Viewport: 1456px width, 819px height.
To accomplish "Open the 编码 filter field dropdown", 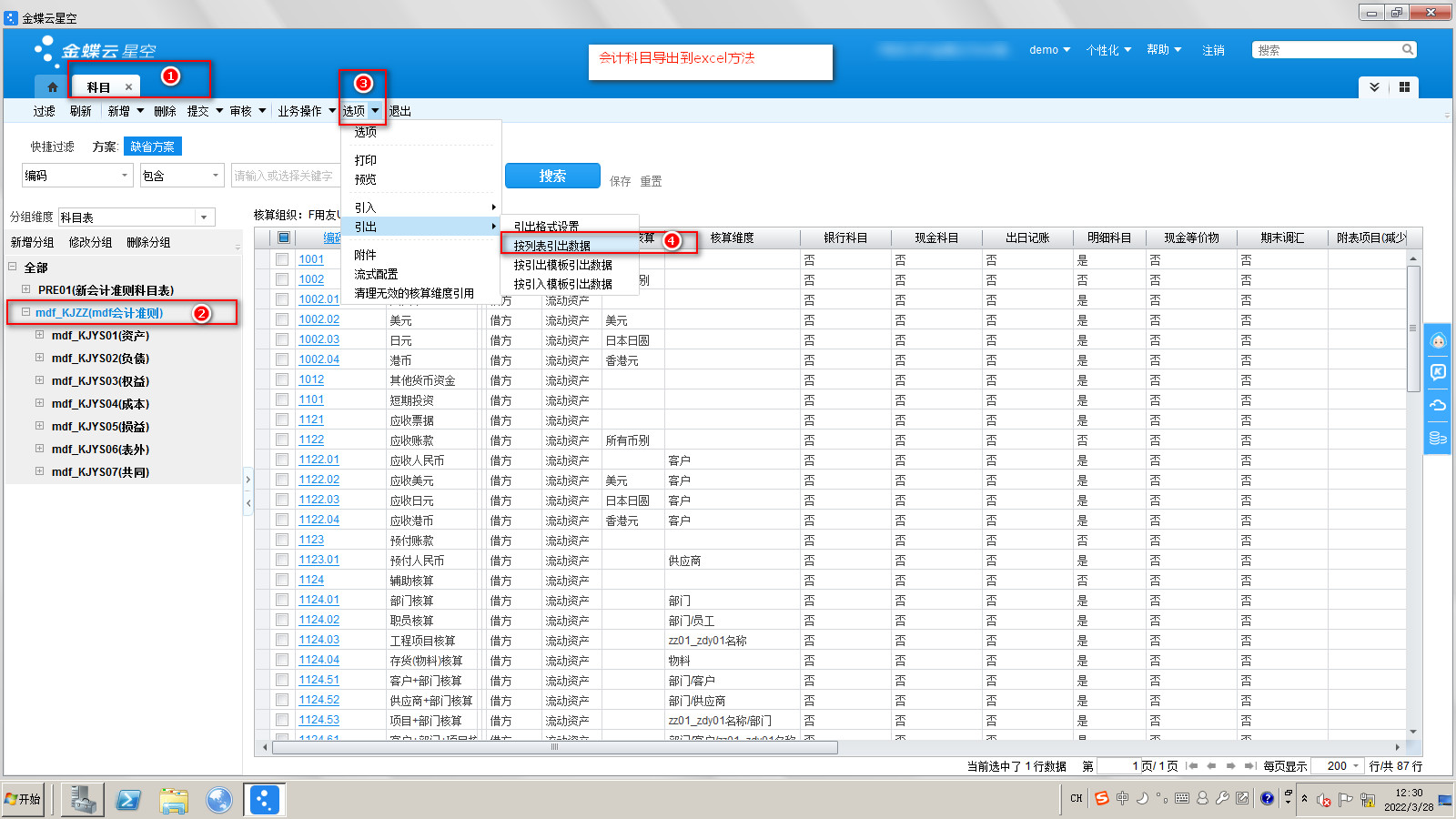I will point(125,176).
